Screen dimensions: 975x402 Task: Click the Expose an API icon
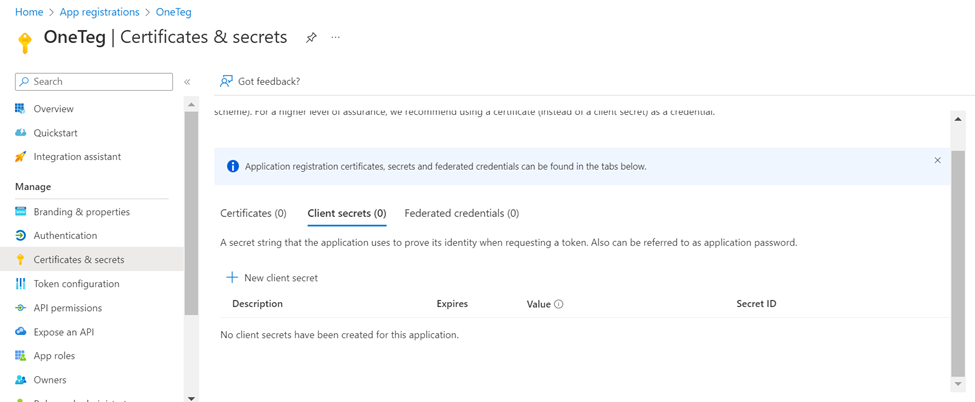click(20, 332)
